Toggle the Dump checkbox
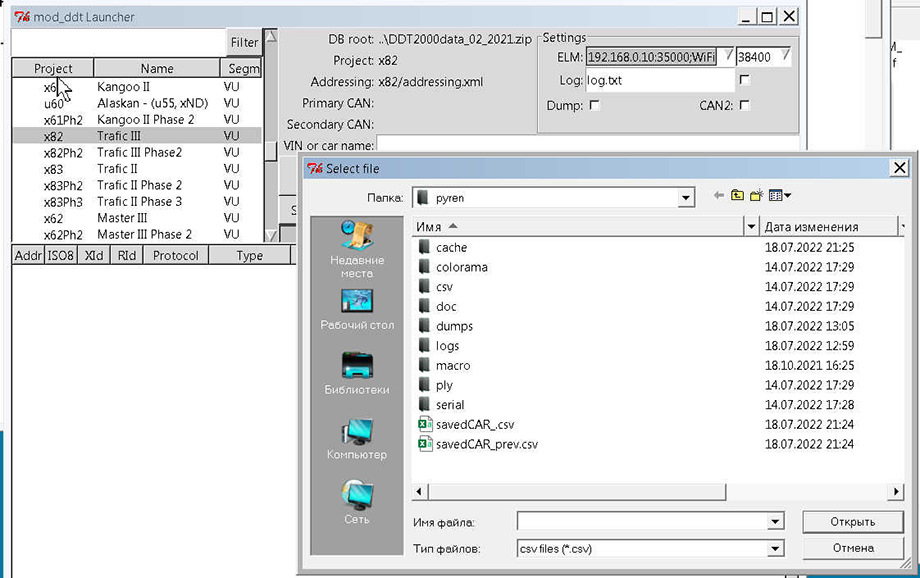Screen dimensions: 920x578 click(x=595, y=105)
